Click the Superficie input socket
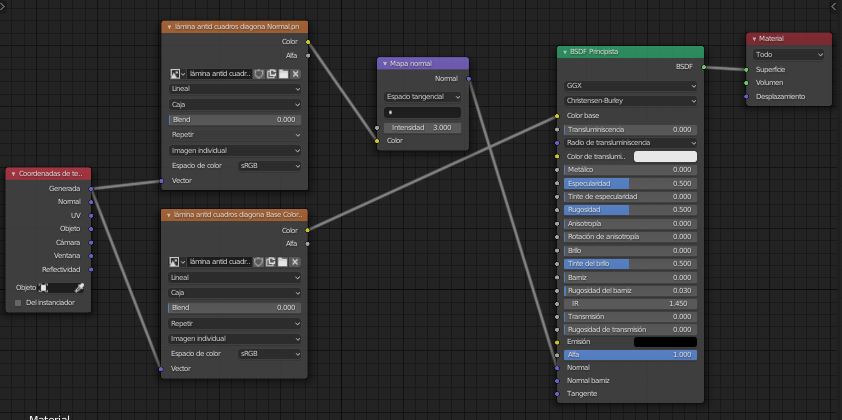 pyautogui.click(x=746, y=69)
